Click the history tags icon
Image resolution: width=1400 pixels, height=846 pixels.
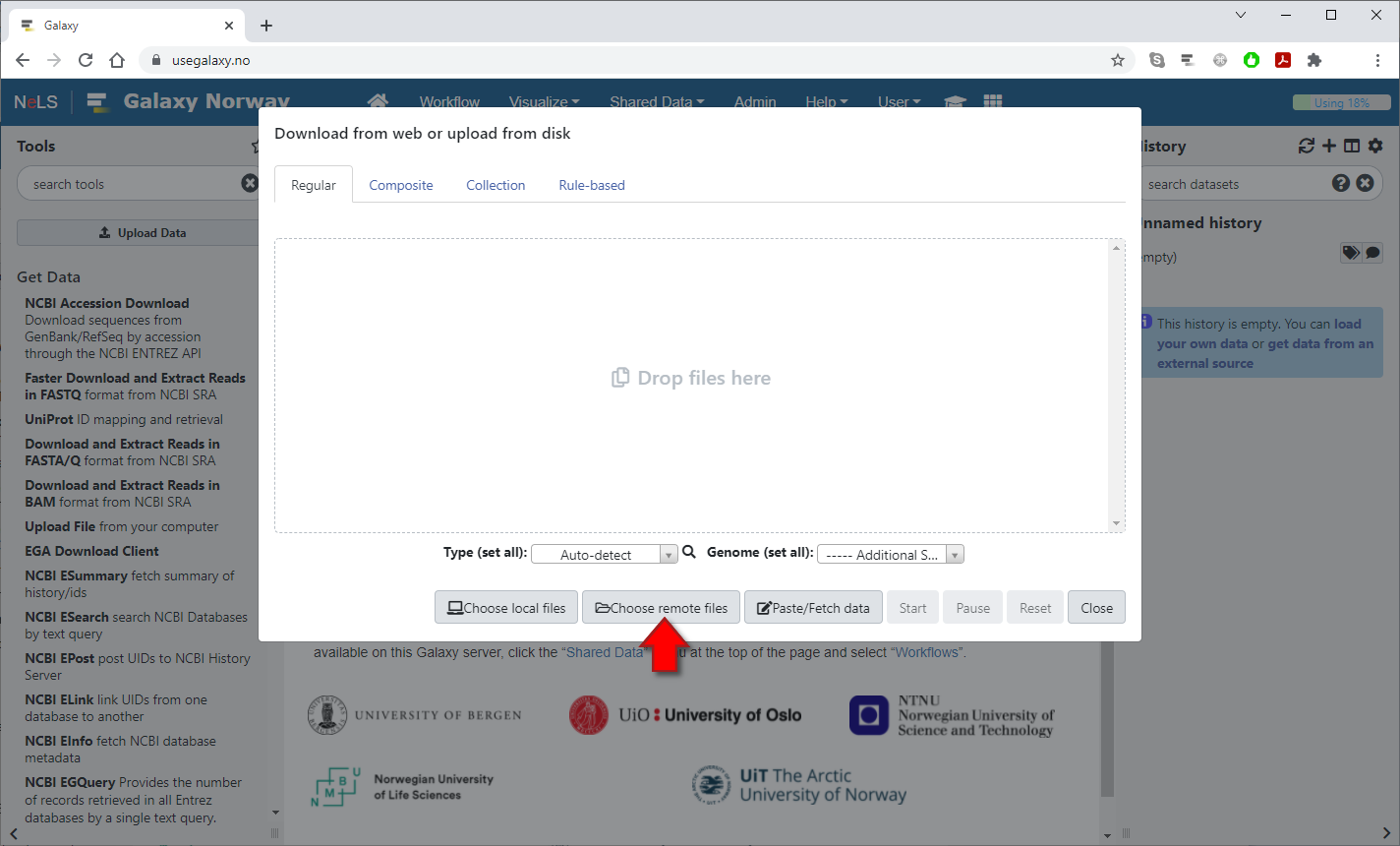tap(1351, 253)
